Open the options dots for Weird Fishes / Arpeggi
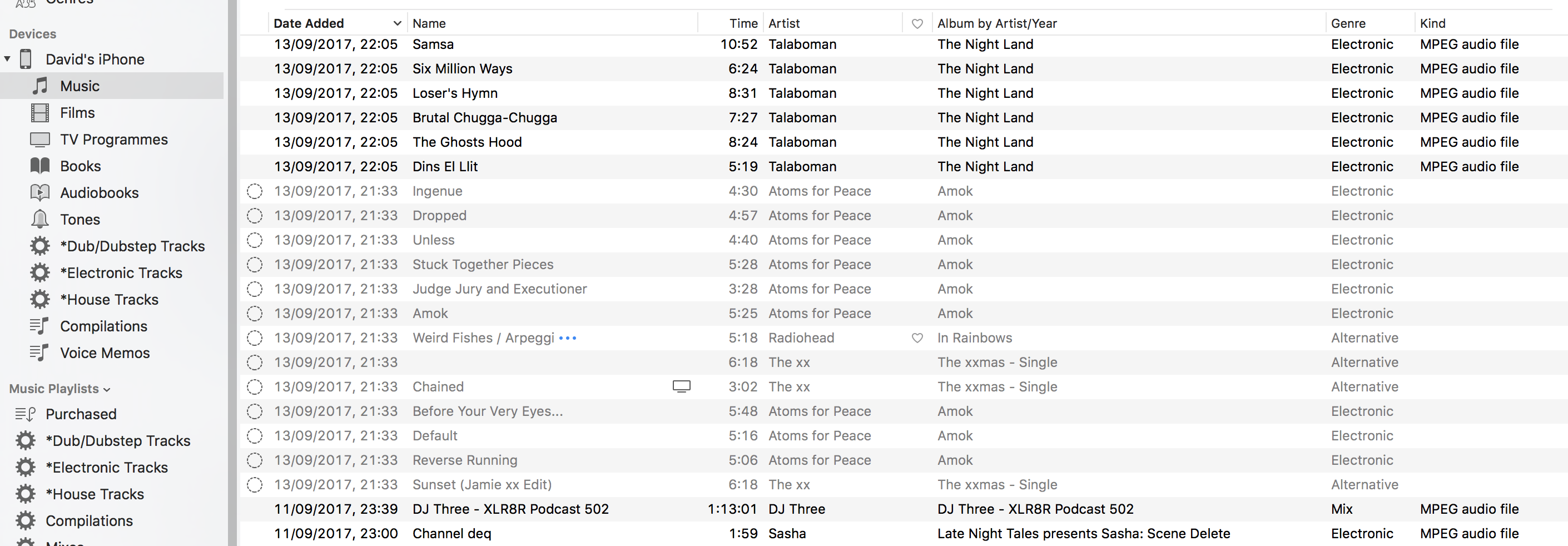Screen dimensions: 1568x546 click(x=567, y=338)
